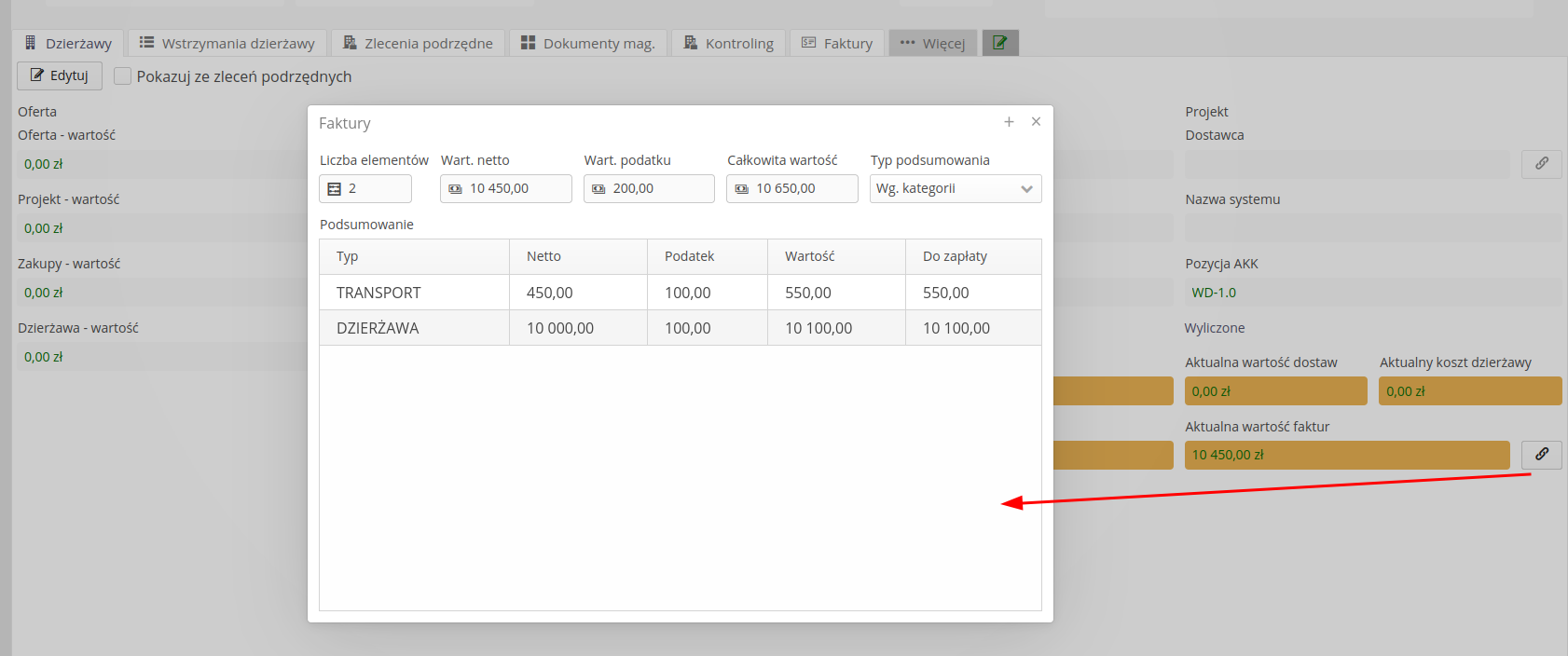Select the DZIERŻAWA row in summary table
Screen dimensions: 1568x656
pos(378,328)
